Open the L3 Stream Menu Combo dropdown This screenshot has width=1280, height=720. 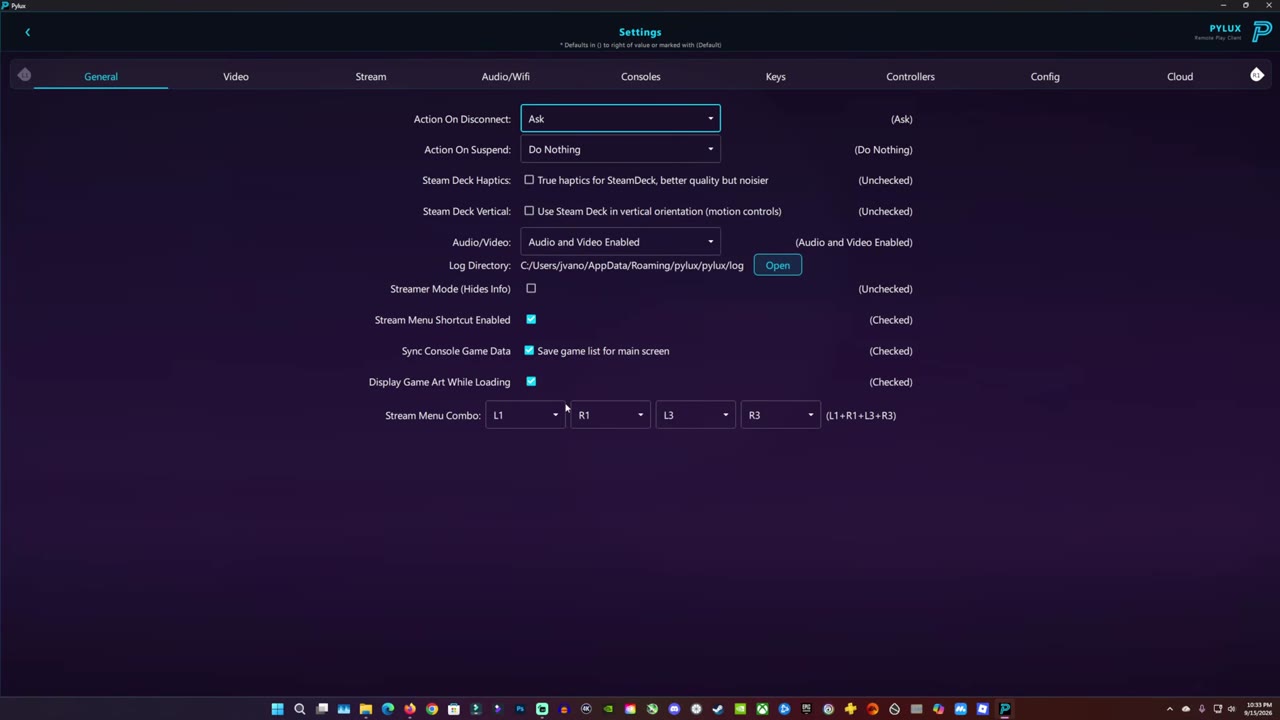pos(696,415)
